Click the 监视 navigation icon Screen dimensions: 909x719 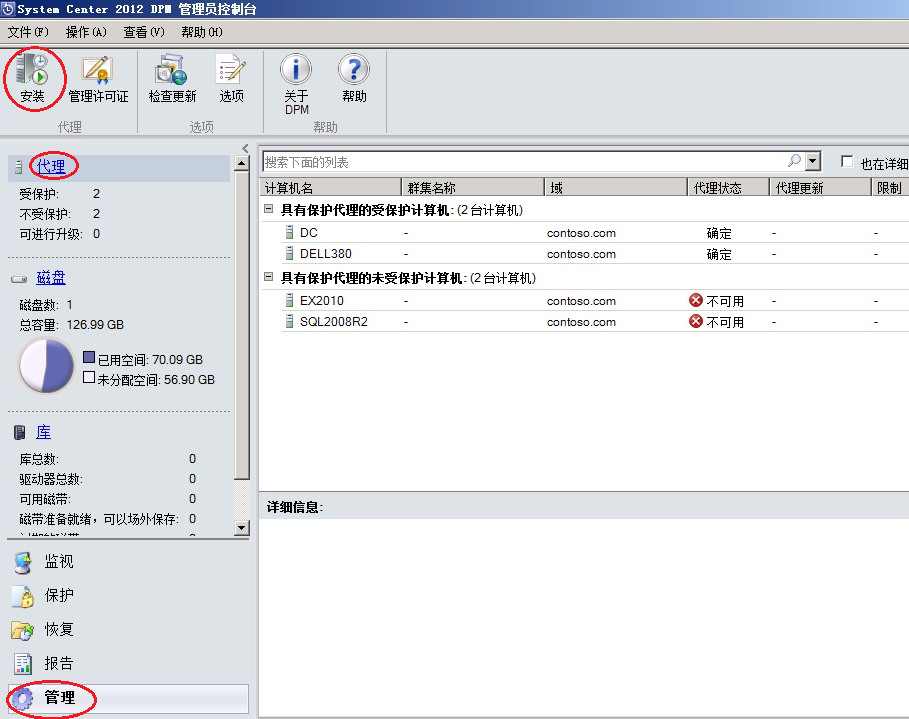pyautogui.click(x=23, y=562)
